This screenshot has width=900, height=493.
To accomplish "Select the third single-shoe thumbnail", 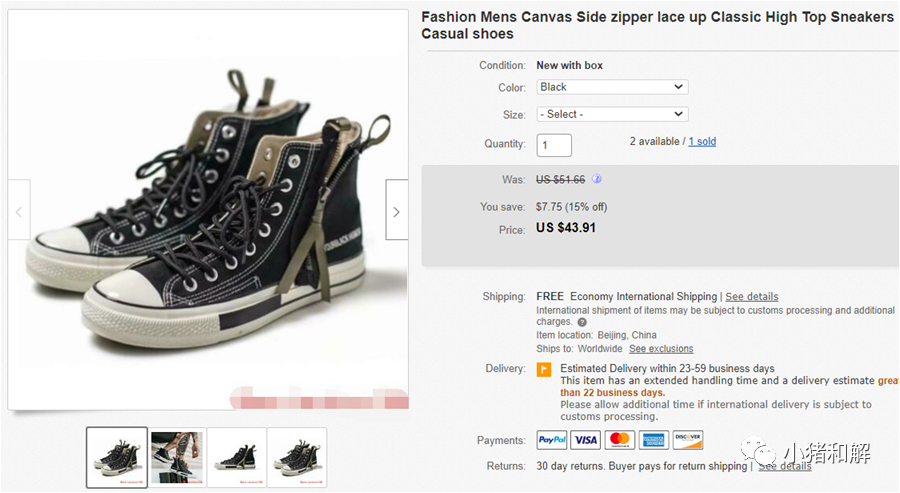I will [x=237, y=458].
